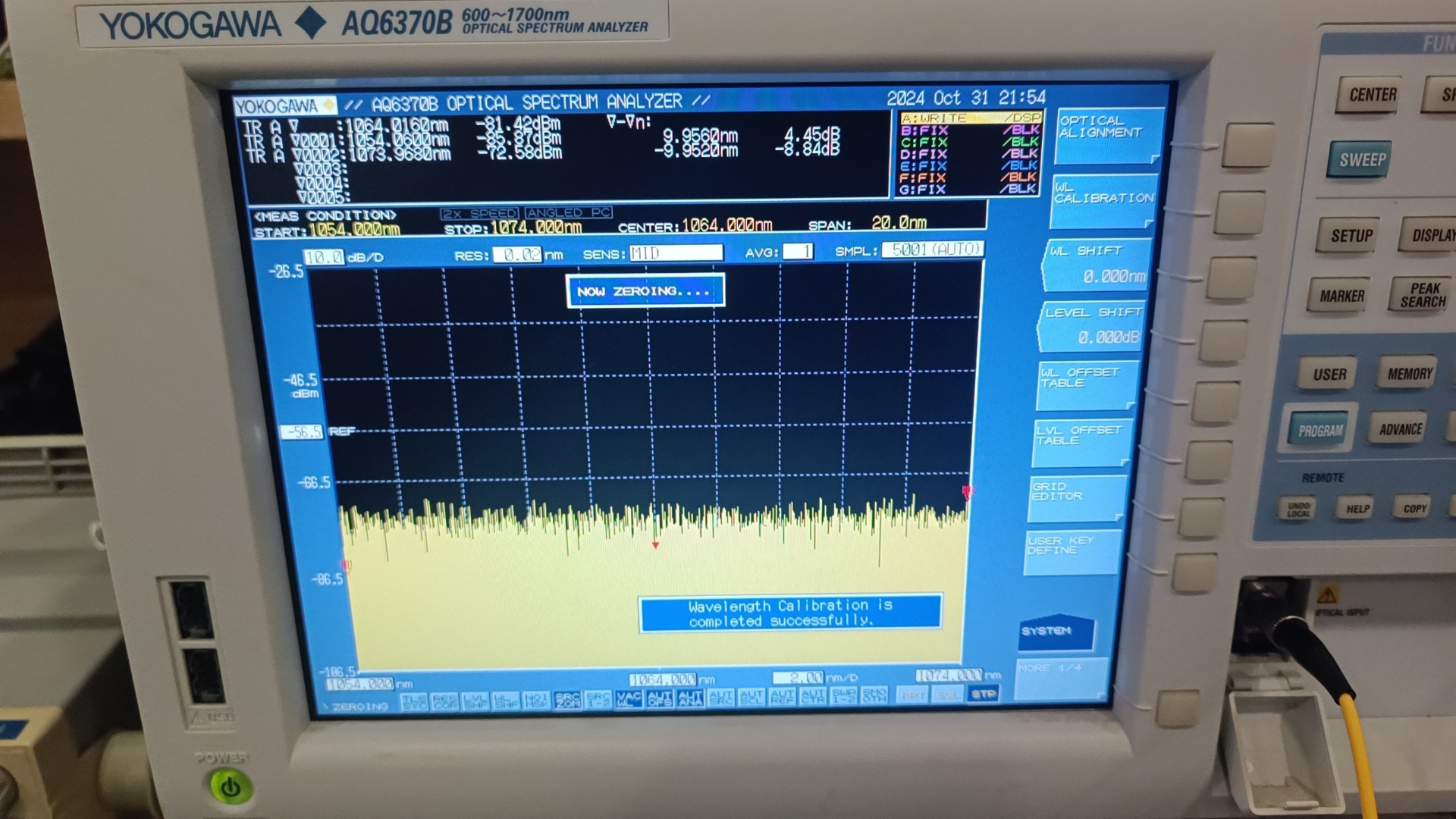
Task: Click the 2.00 nm/D field
Action: pos(798,678)
